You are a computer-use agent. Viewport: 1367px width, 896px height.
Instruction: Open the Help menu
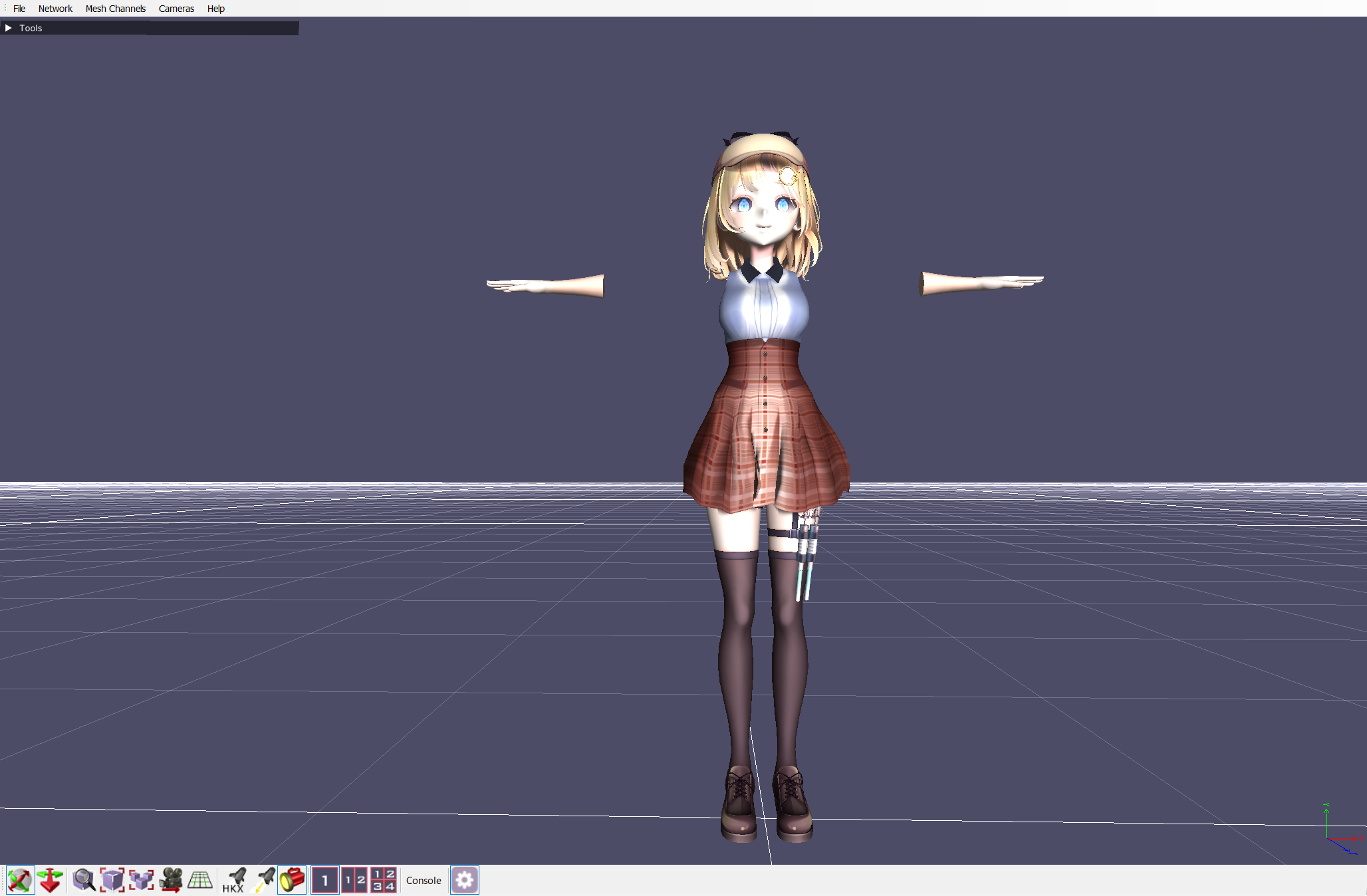coord(216,9)
